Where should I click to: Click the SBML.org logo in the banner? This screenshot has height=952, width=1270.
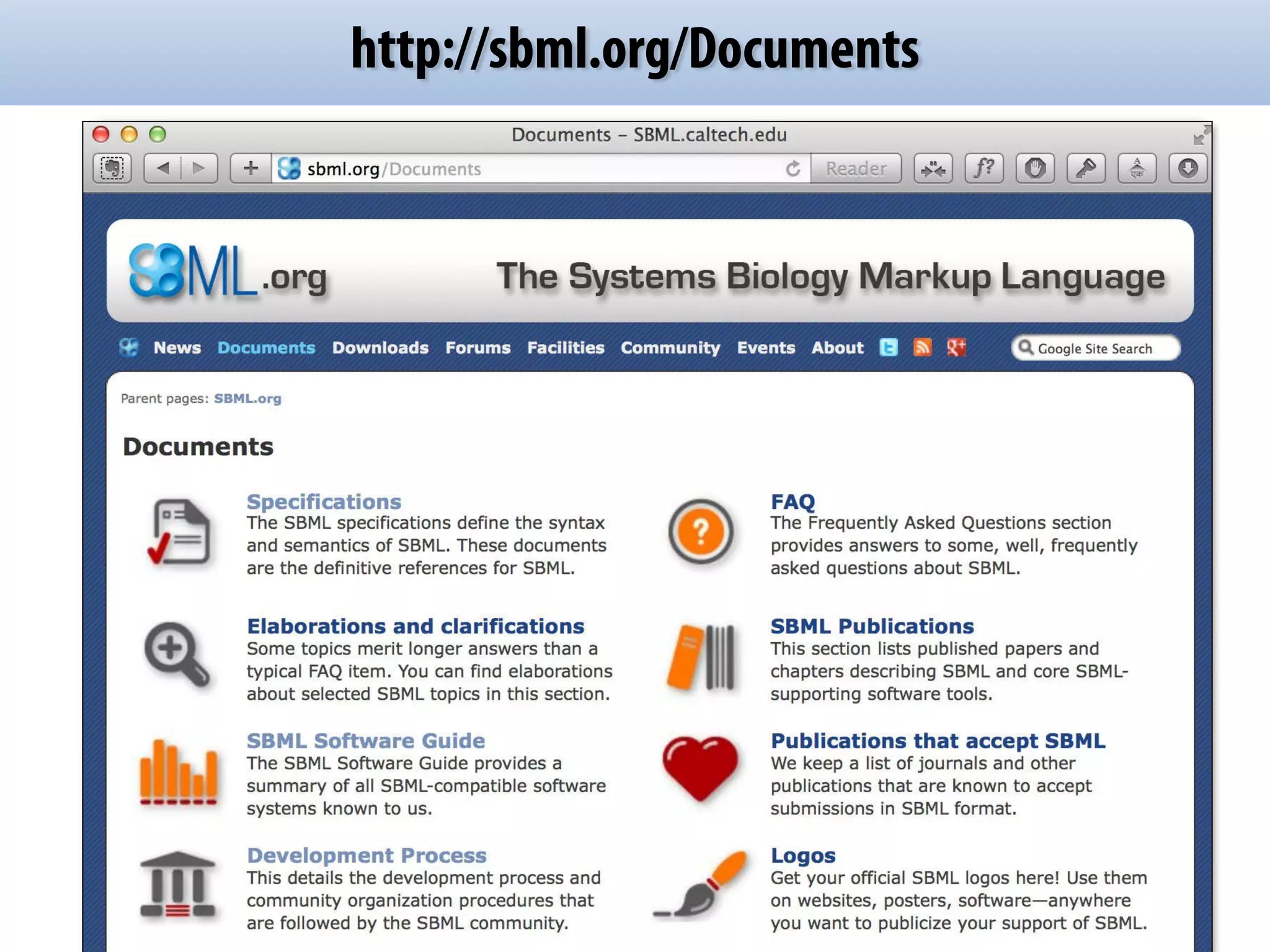click(227, 271)
